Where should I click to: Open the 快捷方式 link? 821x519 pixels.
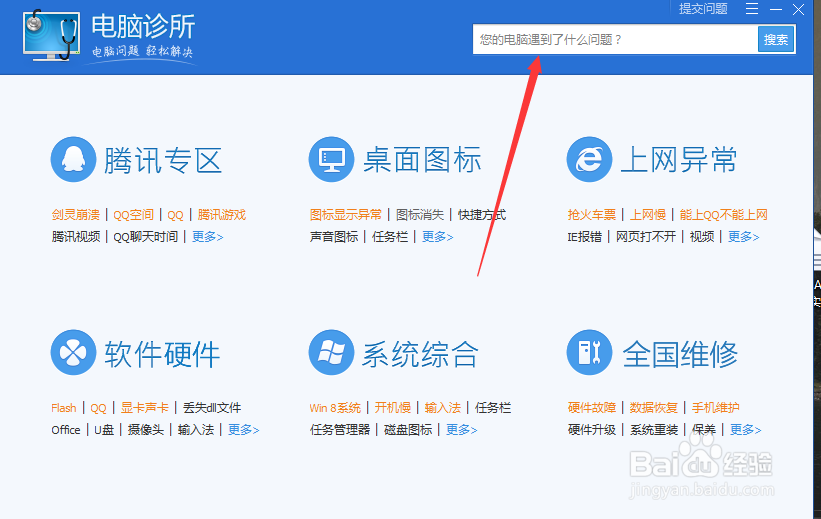[x=482, y=215]
